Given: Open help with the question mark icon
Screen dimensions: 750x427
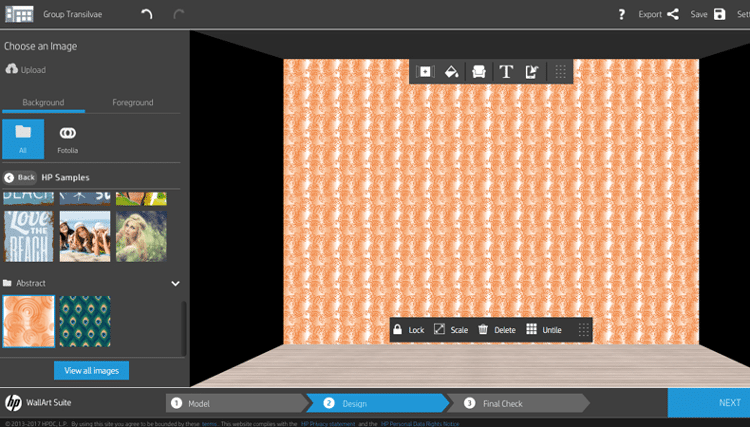Looking at the screenshot, I should click(621, 14).
